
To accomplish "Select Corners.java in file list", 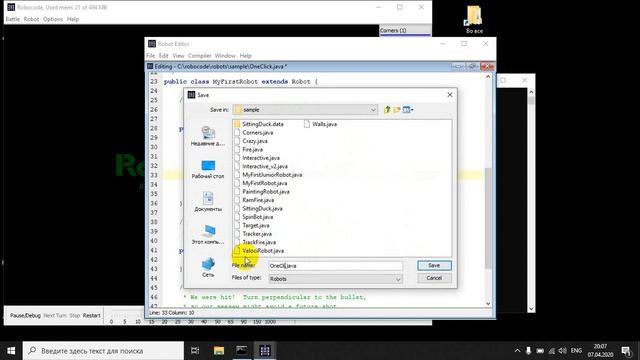I will point(254,133).
